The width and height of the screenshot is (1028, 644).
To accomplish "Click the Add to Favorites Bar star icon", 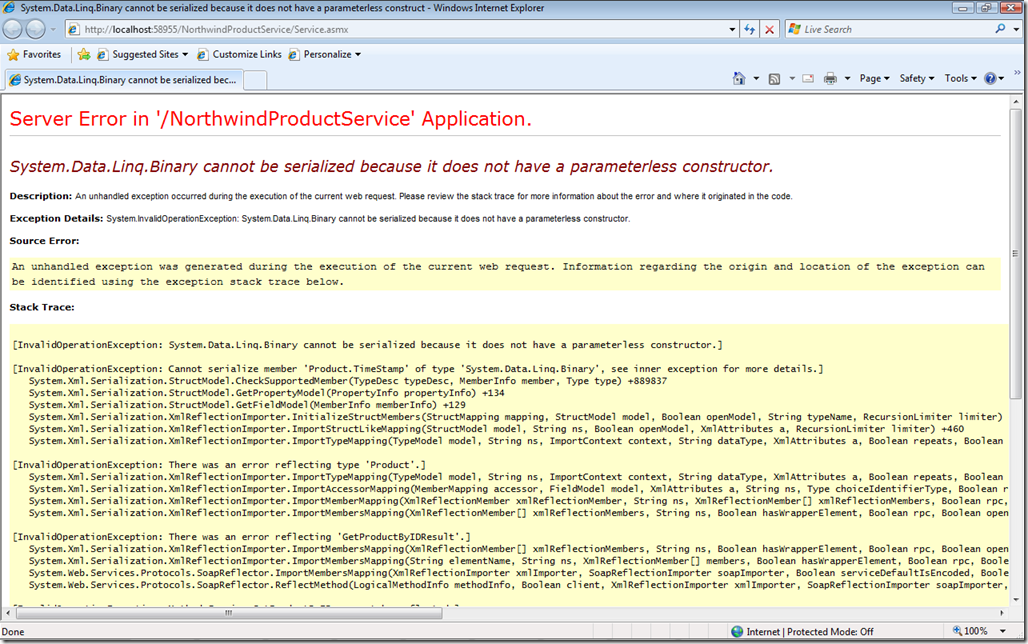I will click(83, 54).
